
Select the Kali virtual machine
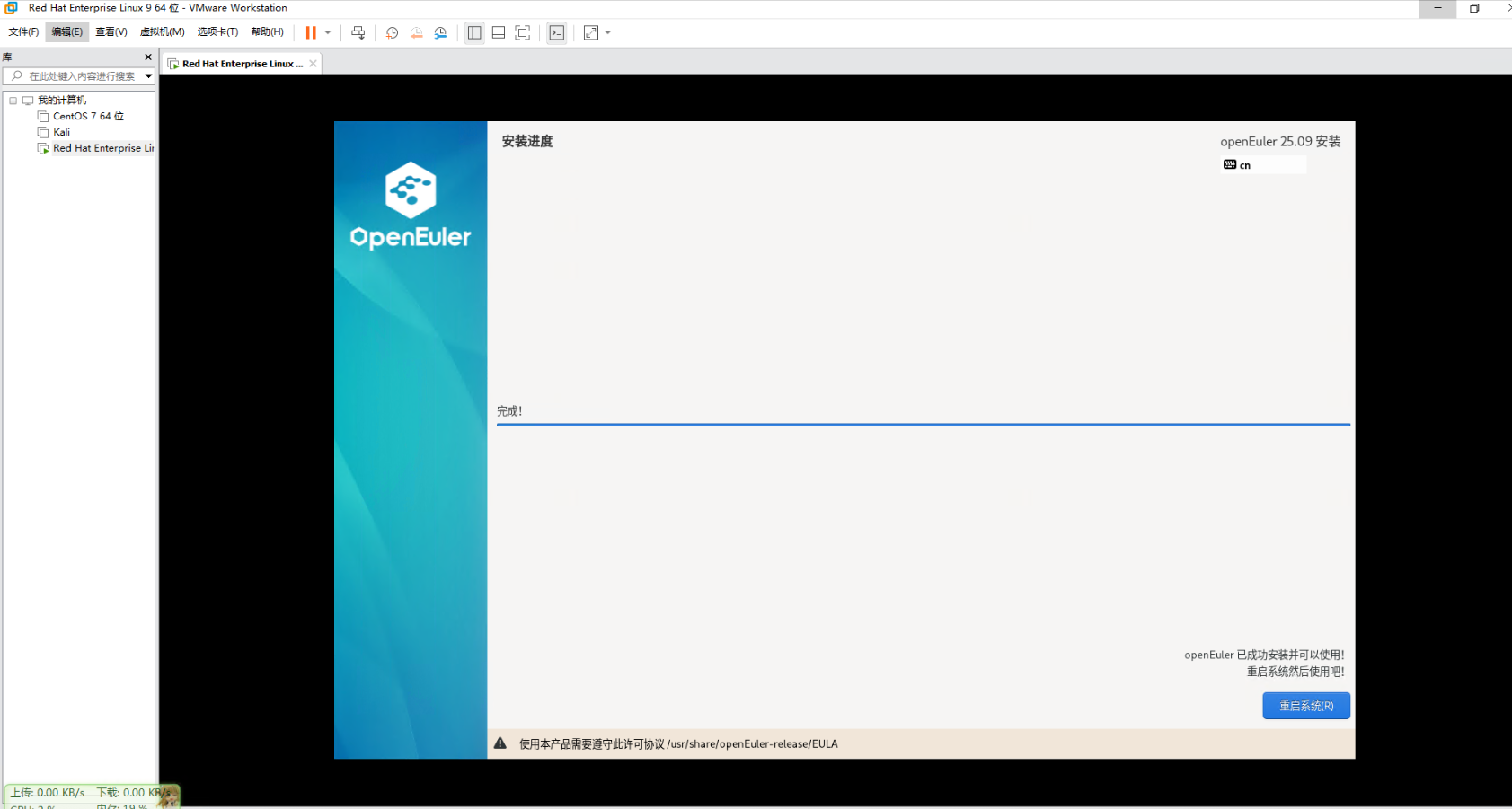61,132
